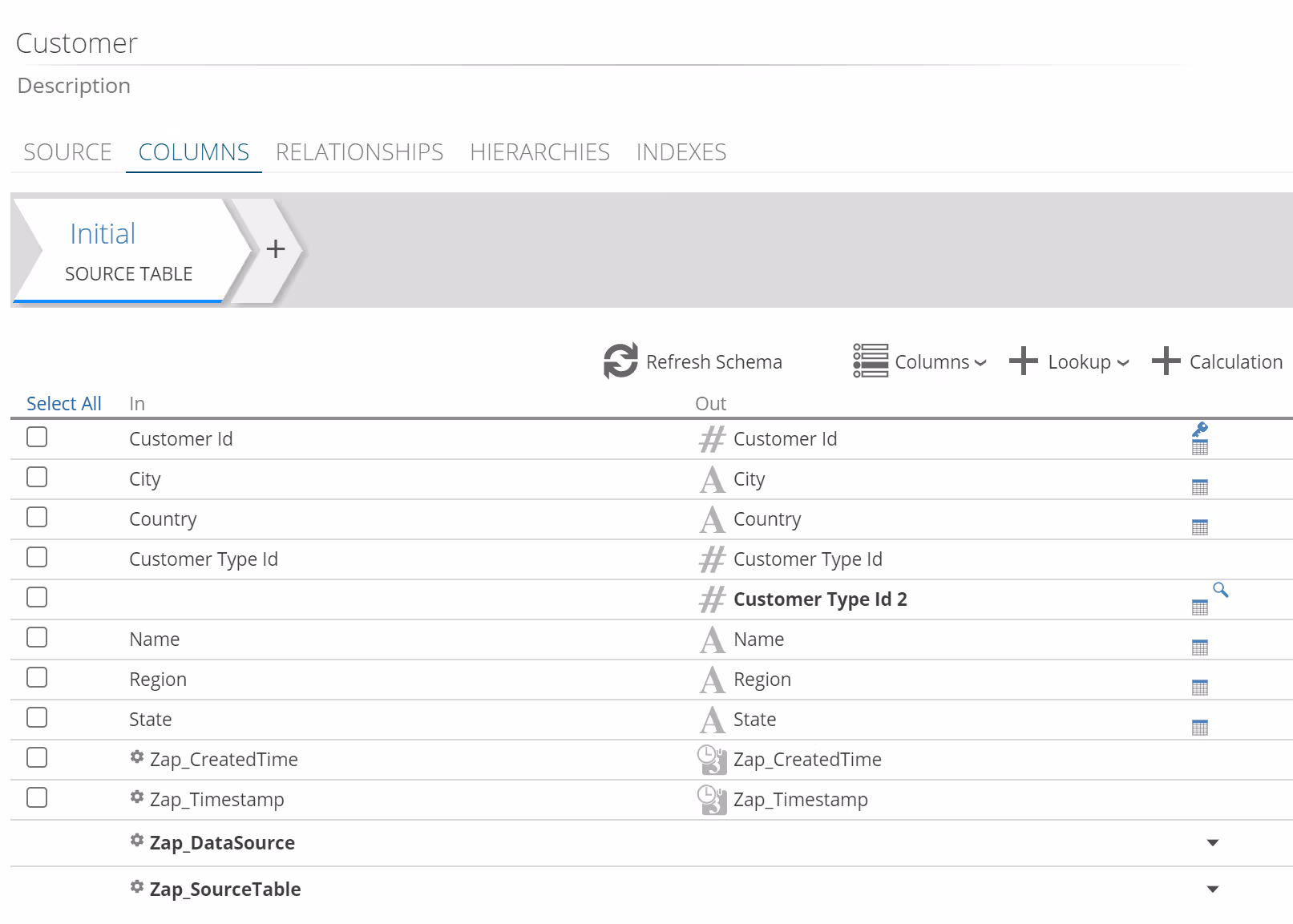Switch to the Relationships tab
This screenshot has height=924, width=1293.
(359, 152)
